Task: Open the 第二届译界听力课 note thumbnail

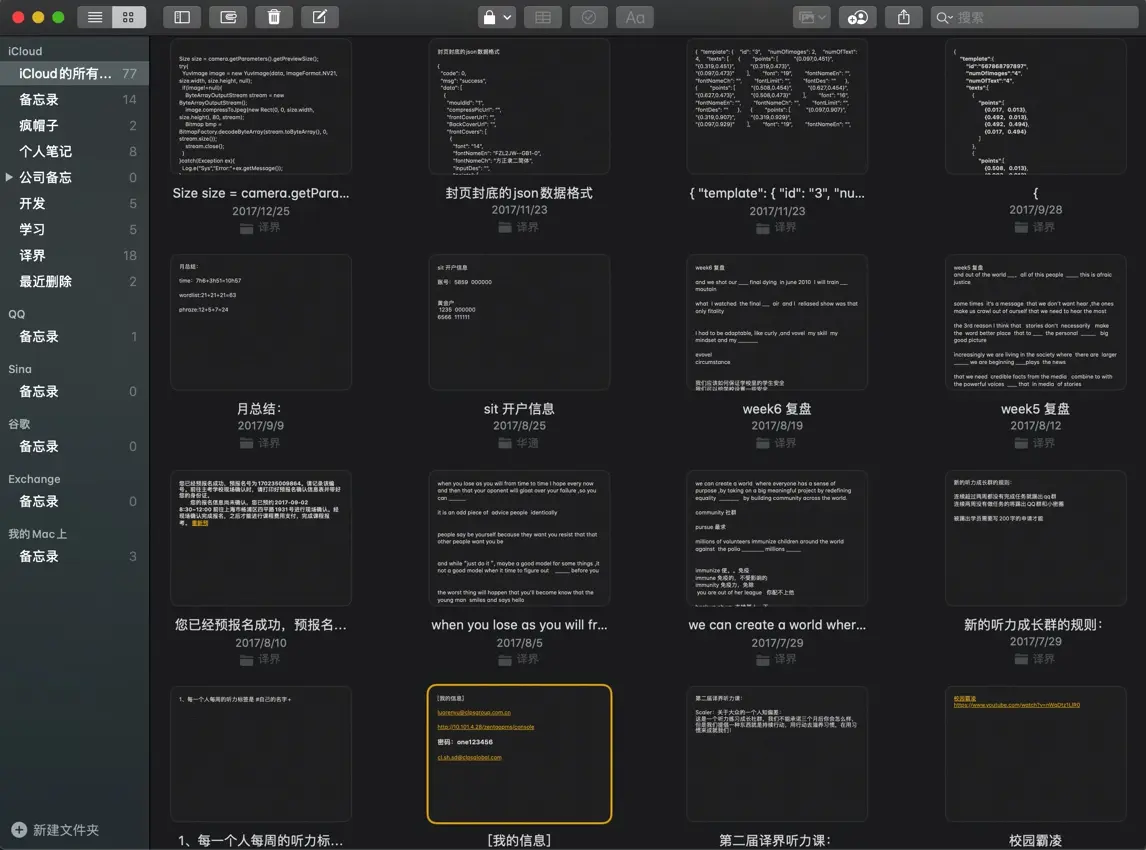Action: [x=777, y=754]
